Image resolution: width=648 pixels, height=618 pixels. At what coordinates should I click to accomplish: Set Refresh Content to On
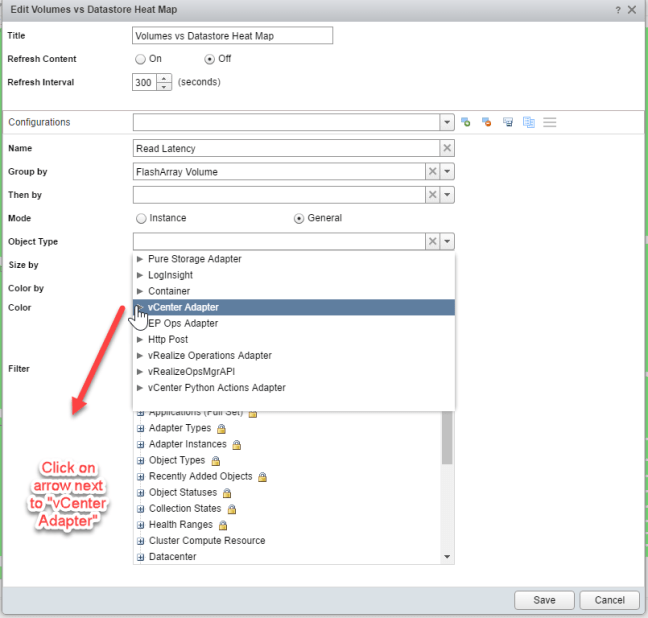141,59
